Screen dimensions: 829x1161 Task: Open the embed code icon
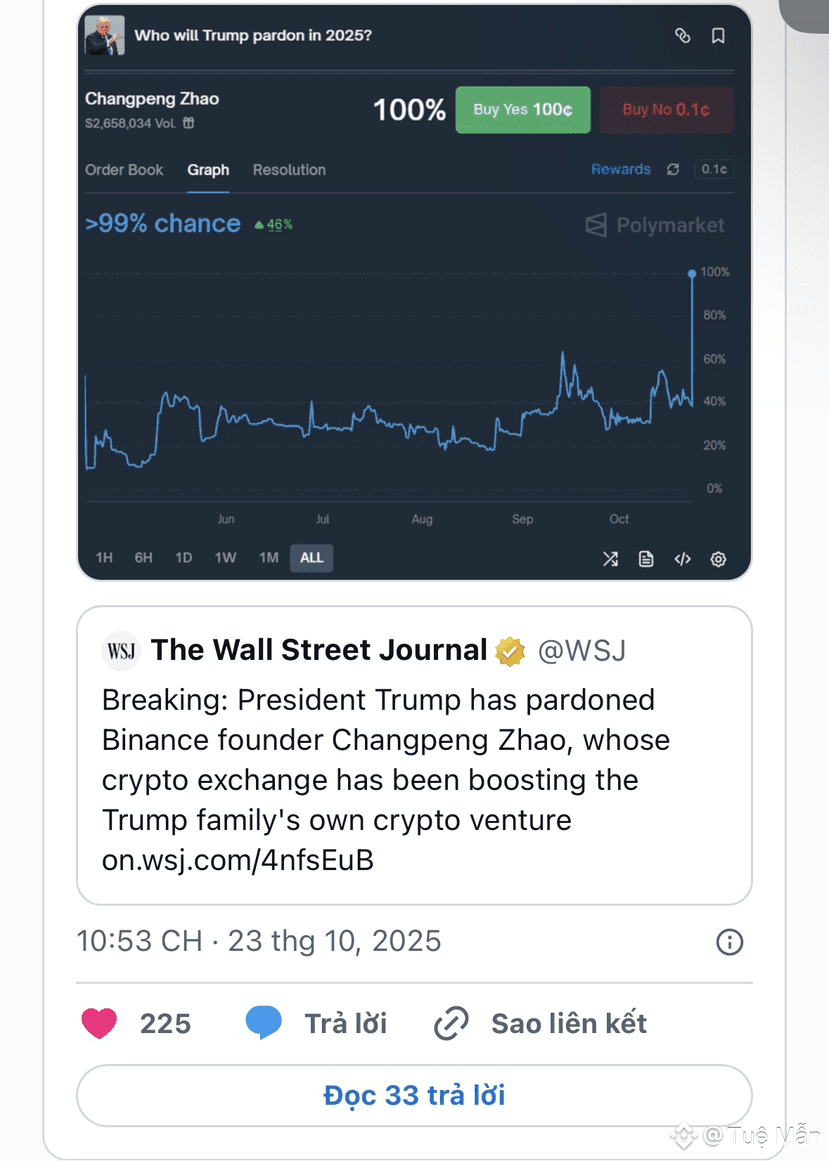click(x=682, y=559)
